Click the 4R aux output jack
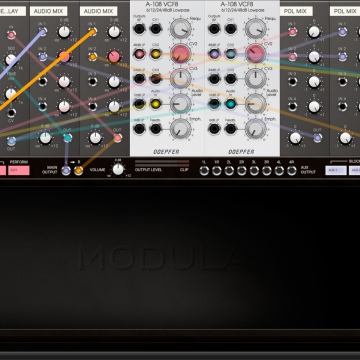Image resolution: width=360 pixels, height=360 pixels. pyautogui.click(x=292, y=171)
